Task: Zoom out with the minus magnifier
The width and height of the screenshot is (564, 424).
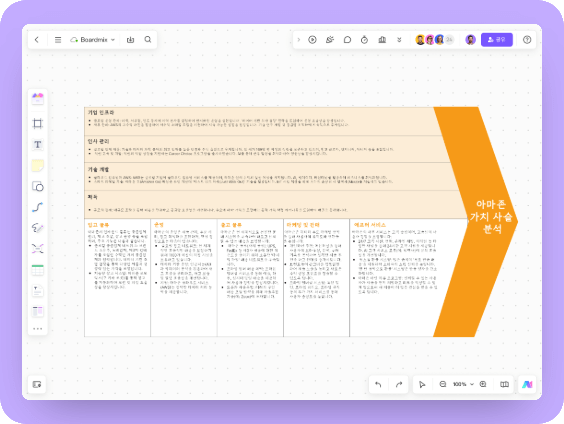Action: (x=443, y=384)
